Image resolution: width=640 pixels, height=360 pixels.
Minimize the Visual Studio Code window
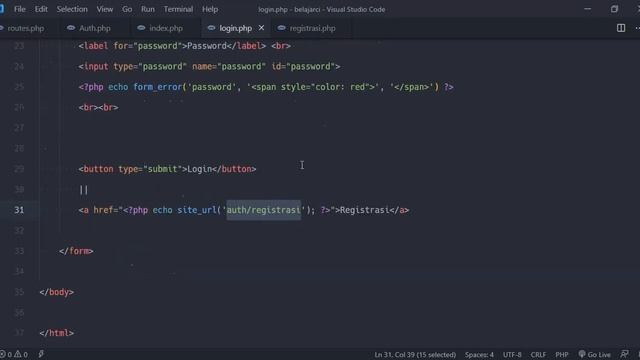coord(587,9)
